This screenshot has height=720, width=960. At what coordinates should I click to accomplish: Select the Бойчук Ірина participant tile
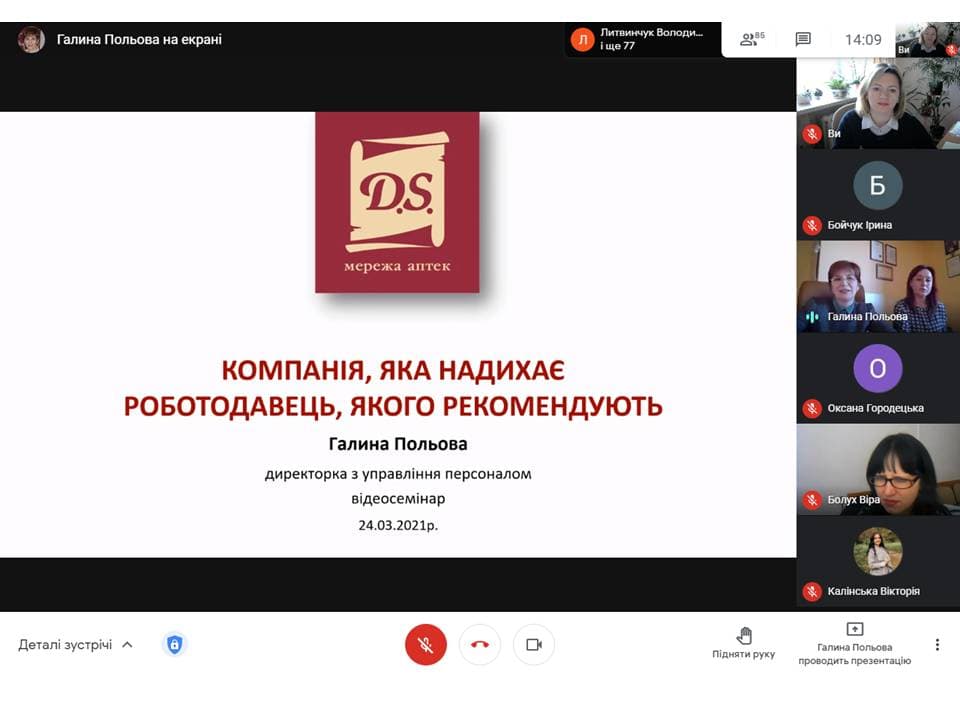tap(878, 195)
